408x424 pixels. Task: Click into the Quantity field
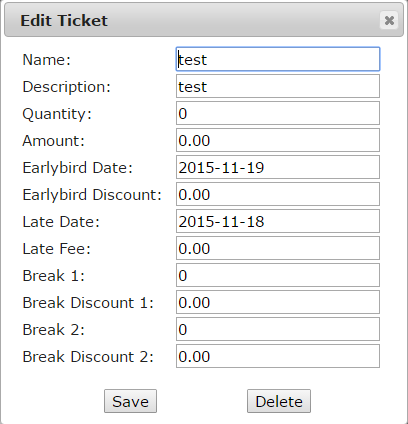(278, 113)
